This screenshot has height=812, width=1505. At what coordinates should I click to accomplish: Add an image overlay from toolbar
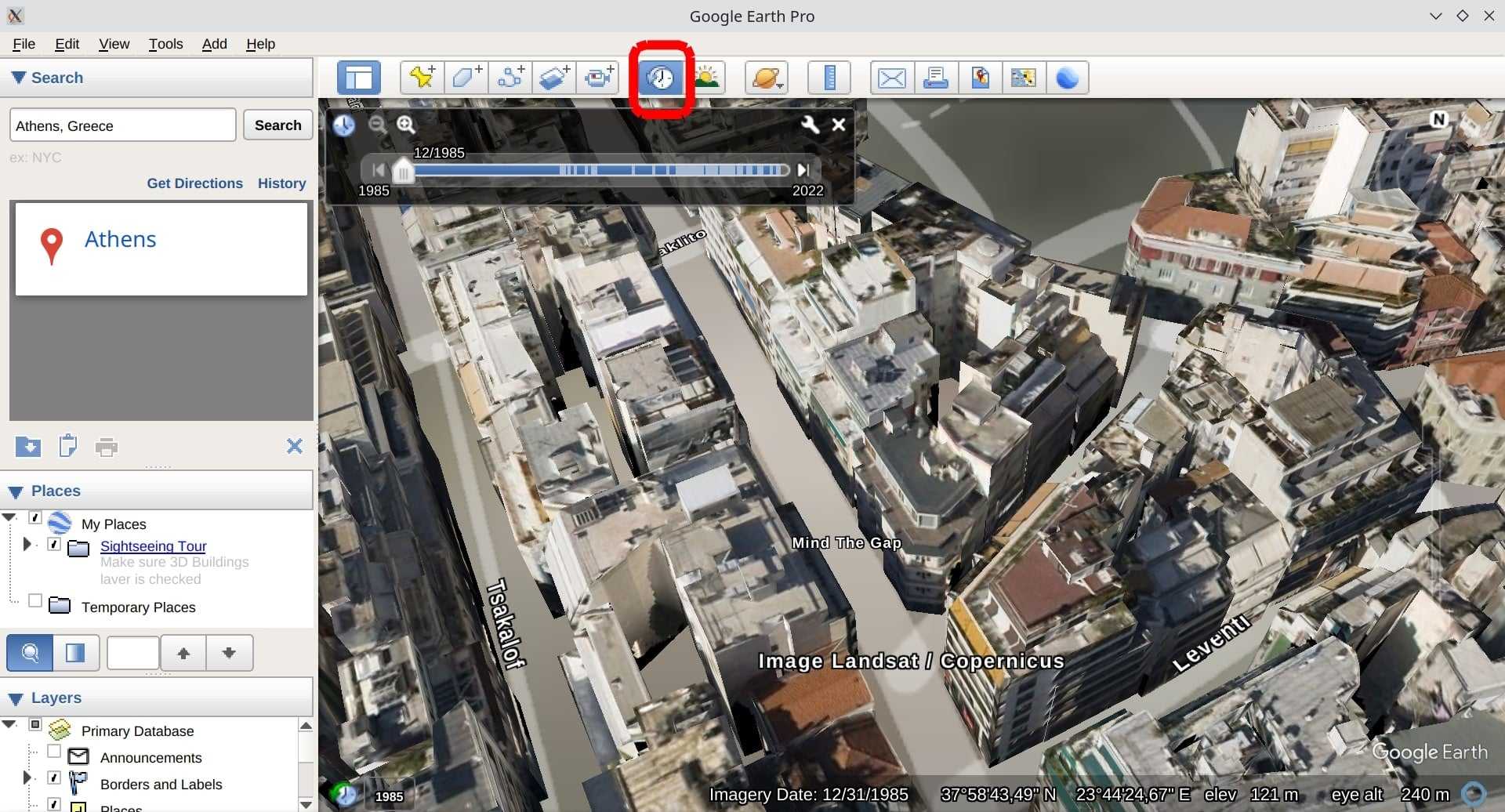[553, 78]
